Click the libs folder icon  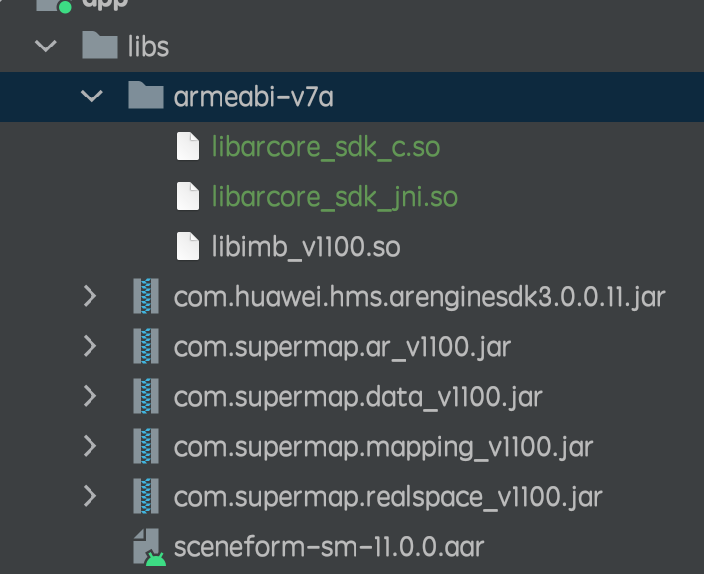[x=100, y=45]
